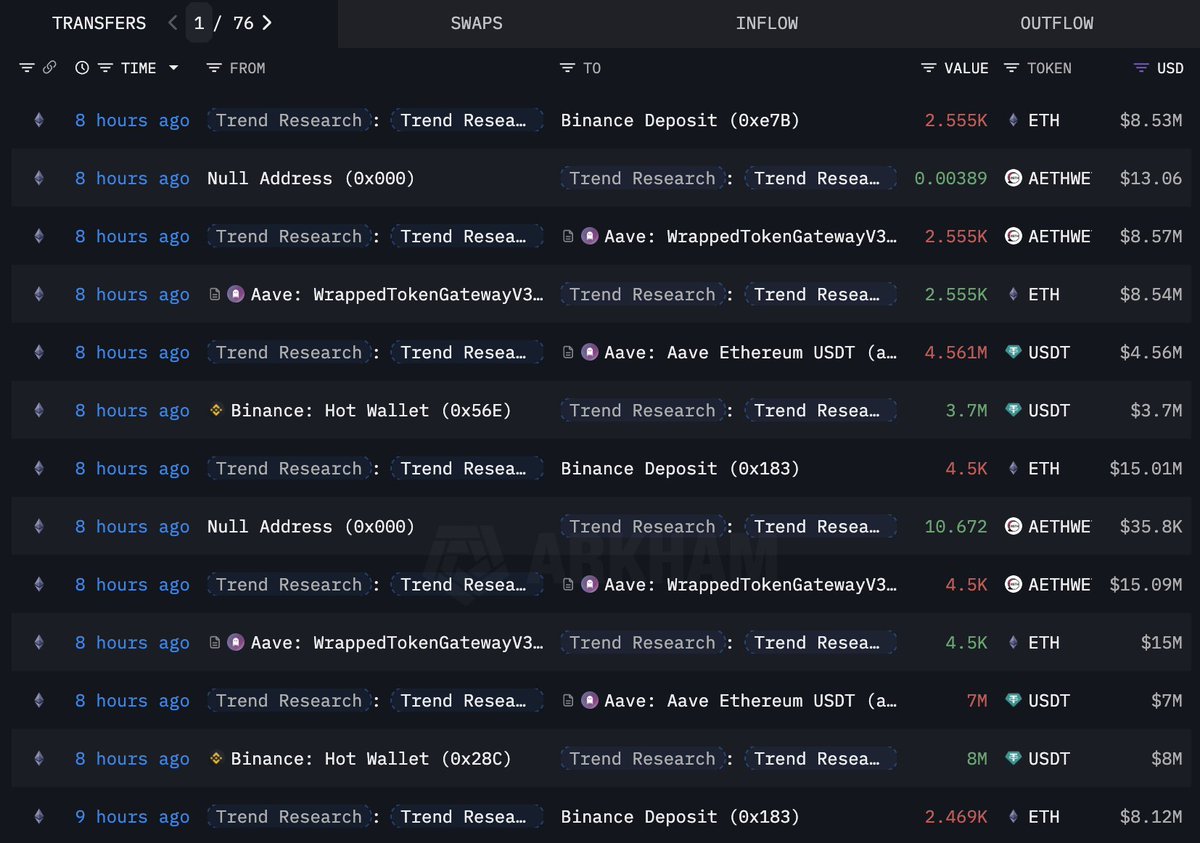Click the value 0.00389 AETHWE
1200x843 pixels.
pos(951,178)
